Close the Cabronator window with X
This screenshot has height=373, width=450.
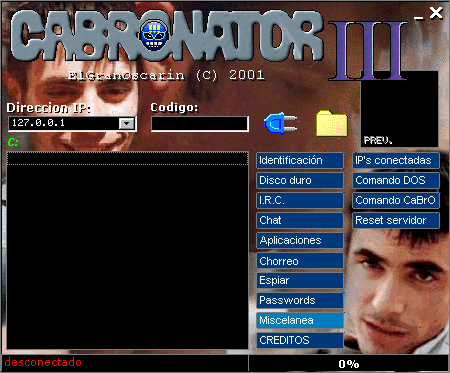(x=436, y=13)
